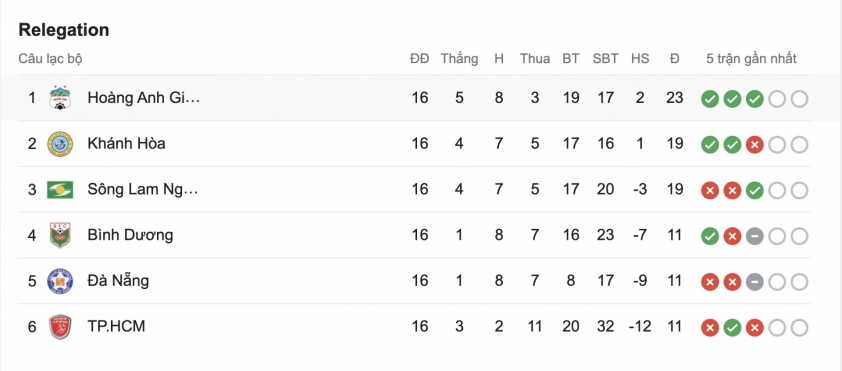Click Đà Nẵng's gray draw result icon
This screenshot has height=371, width=842.
pyautogui.click(x=754, y=282)
